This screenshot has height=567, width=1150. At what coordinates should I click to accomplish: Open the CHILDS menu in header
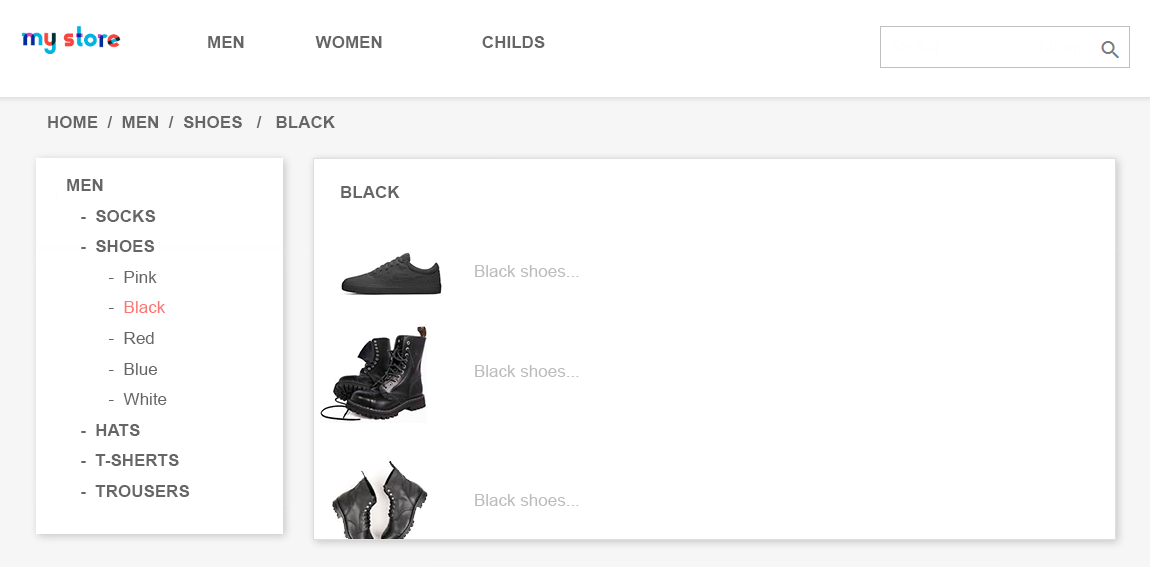click(513, 42)
